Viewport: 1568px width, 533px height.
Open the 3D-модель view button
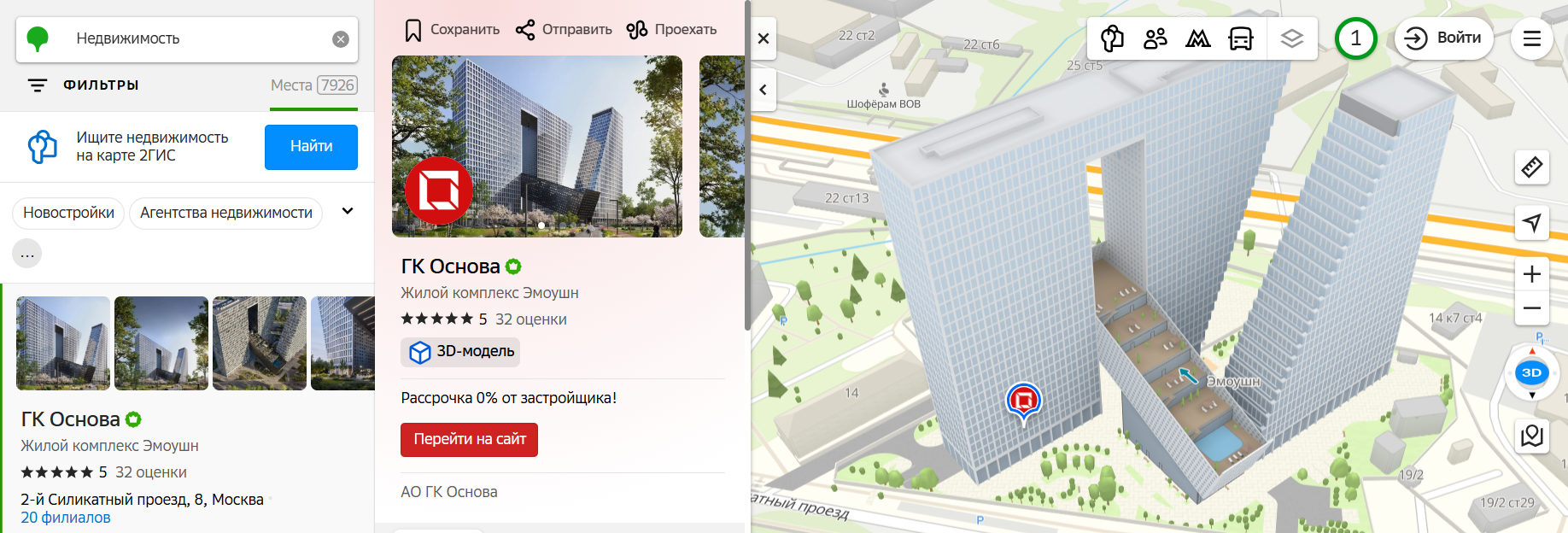(x=461, y=352)
